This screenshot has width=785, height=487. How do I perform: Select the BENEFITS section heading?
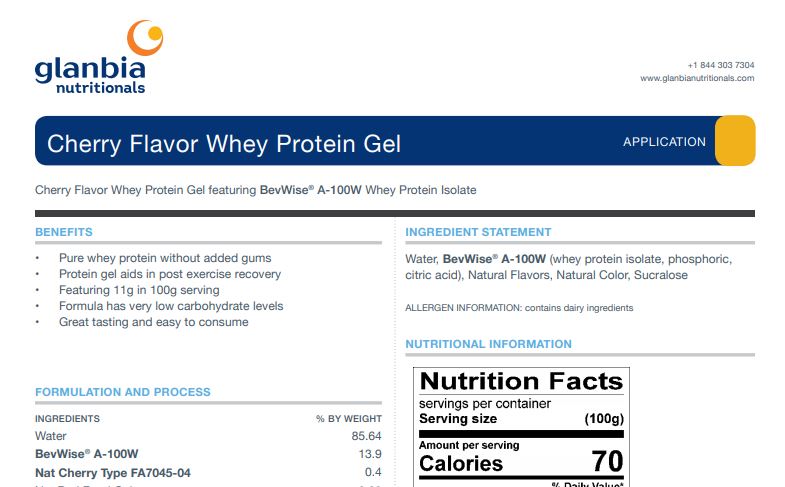pos(64,232)
